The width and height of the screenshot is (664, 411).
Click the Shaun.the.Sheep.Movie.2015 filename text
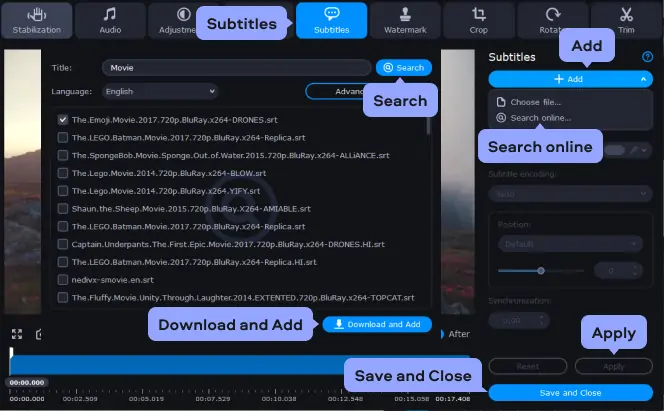[x=191, y=209]
